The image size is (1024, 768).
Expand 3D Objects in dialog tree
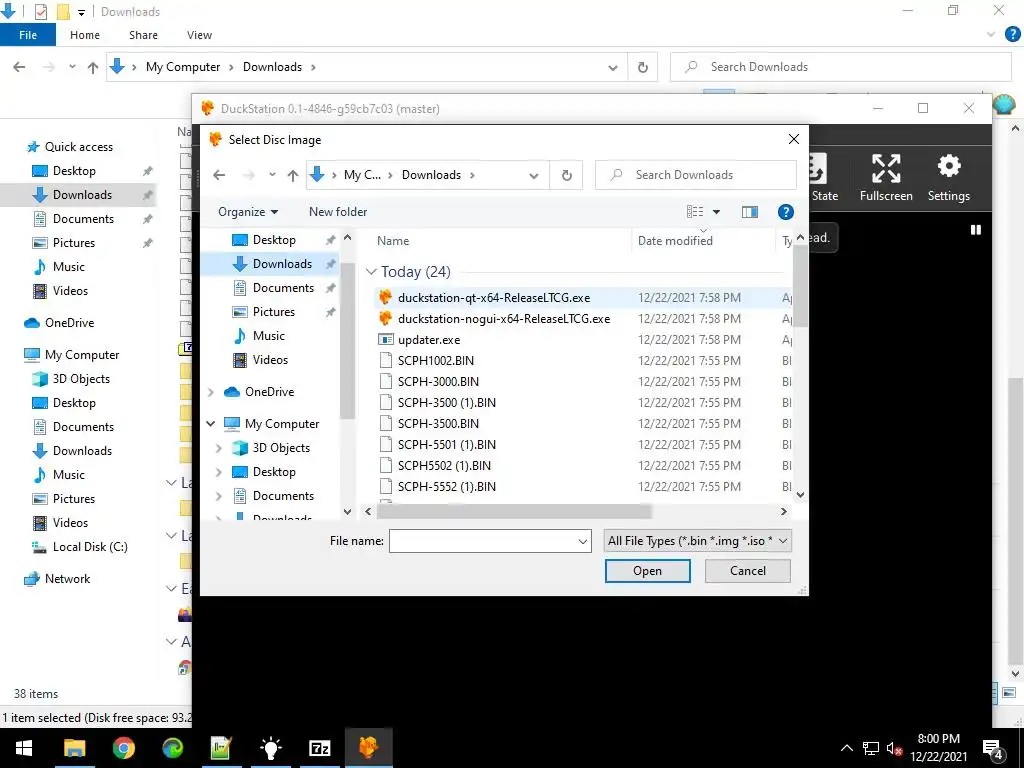click(x=219, y=448)
